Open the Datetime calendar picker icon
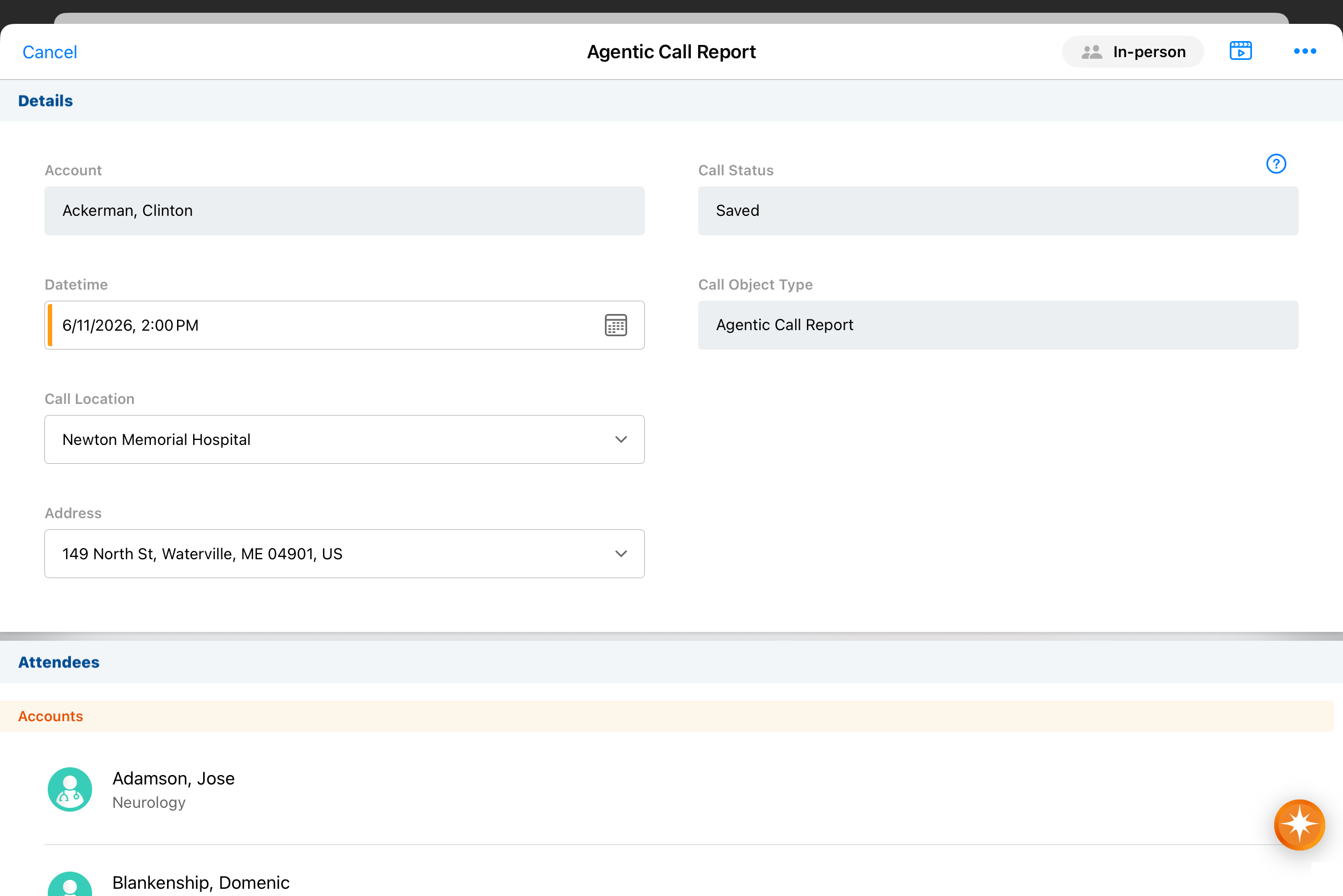This screenshot has height=896, width=1343. 616,325
